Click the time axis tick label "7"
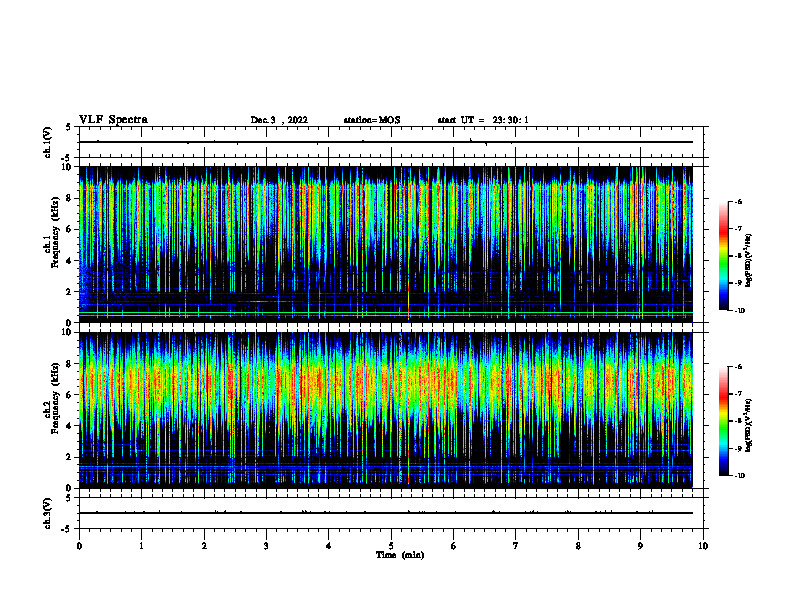The image size is (792, 612). (516, 546)
